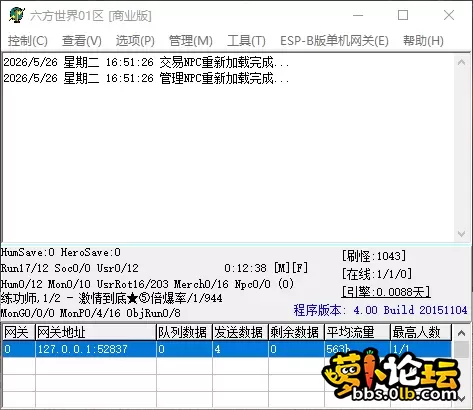The width and height of the screenshot is (473, 410).
Task: Click the 队列数据 column header
Action: (x=184, y=332)
